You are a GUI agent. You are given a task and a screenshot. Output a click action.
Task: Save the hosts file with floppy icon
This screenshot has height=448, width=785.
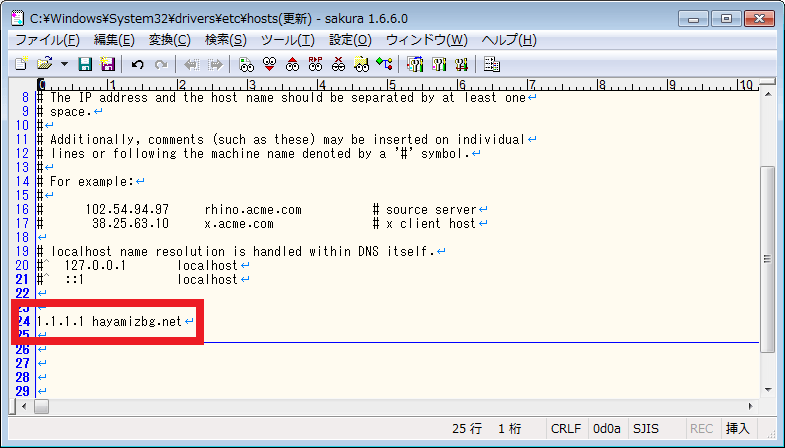85,64
